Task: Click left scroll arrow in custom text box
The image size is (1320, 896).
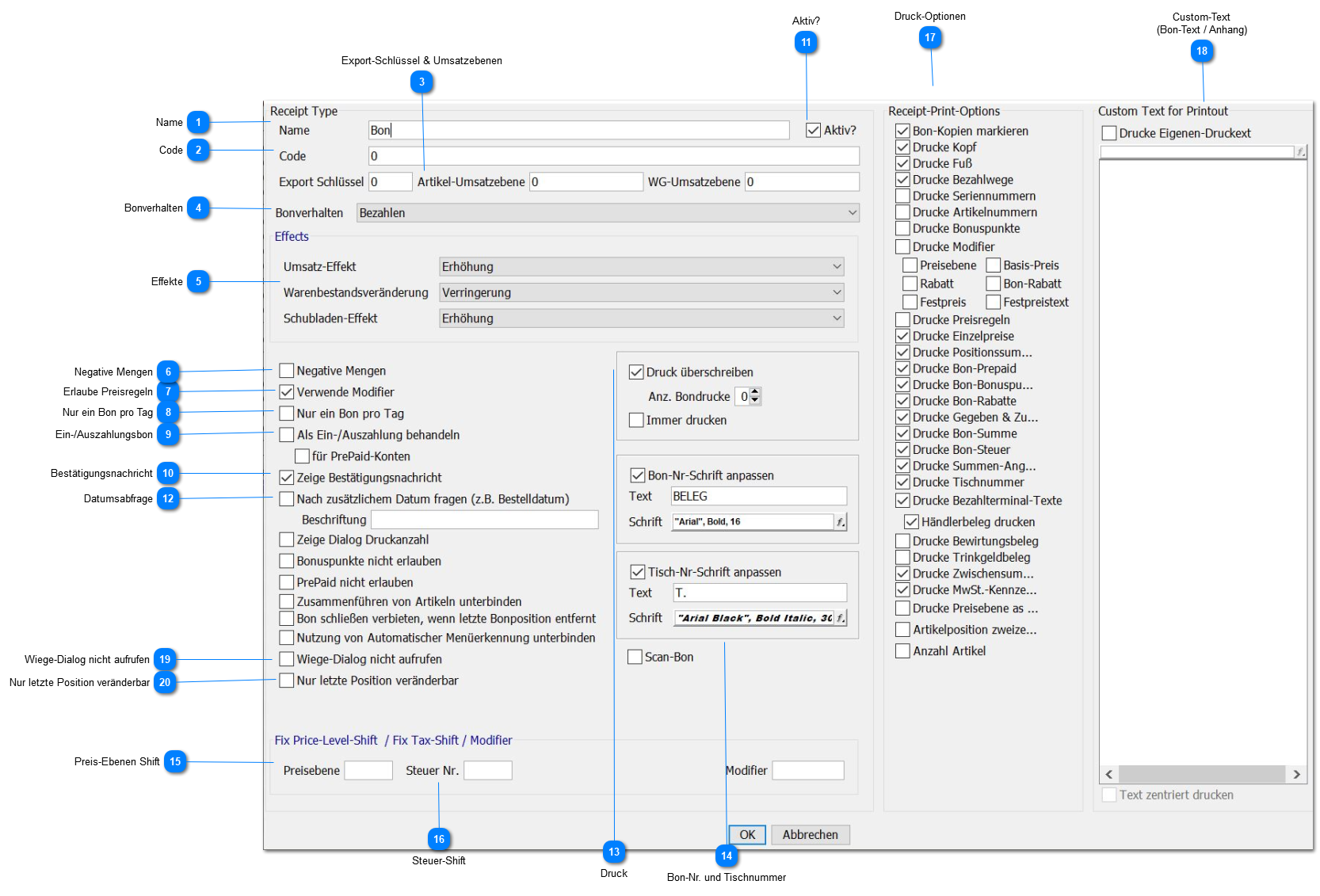Action: tap(1109, 774)
